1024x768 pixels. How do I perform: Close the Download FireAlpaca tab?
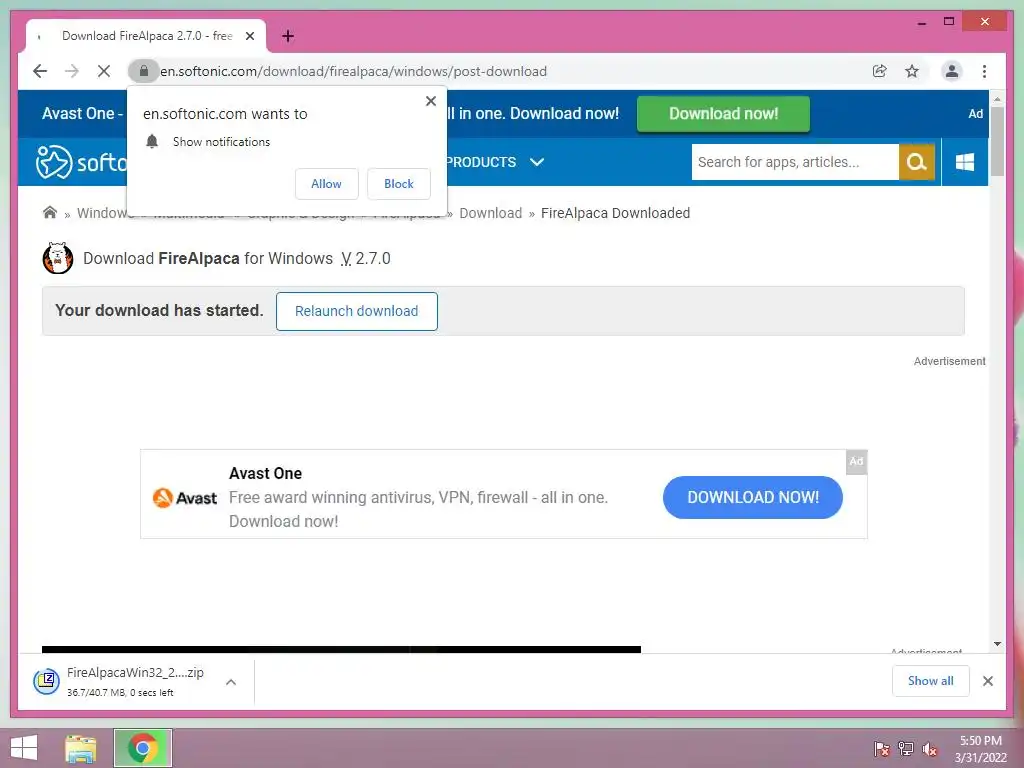pos(249,36)
